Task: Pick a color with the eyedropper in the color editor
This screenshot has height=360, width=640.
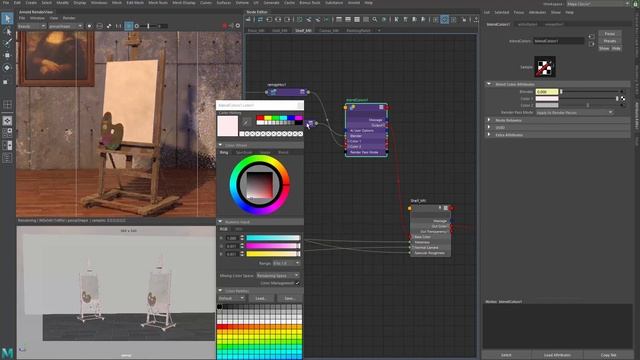Action: [x=246, y=122]
